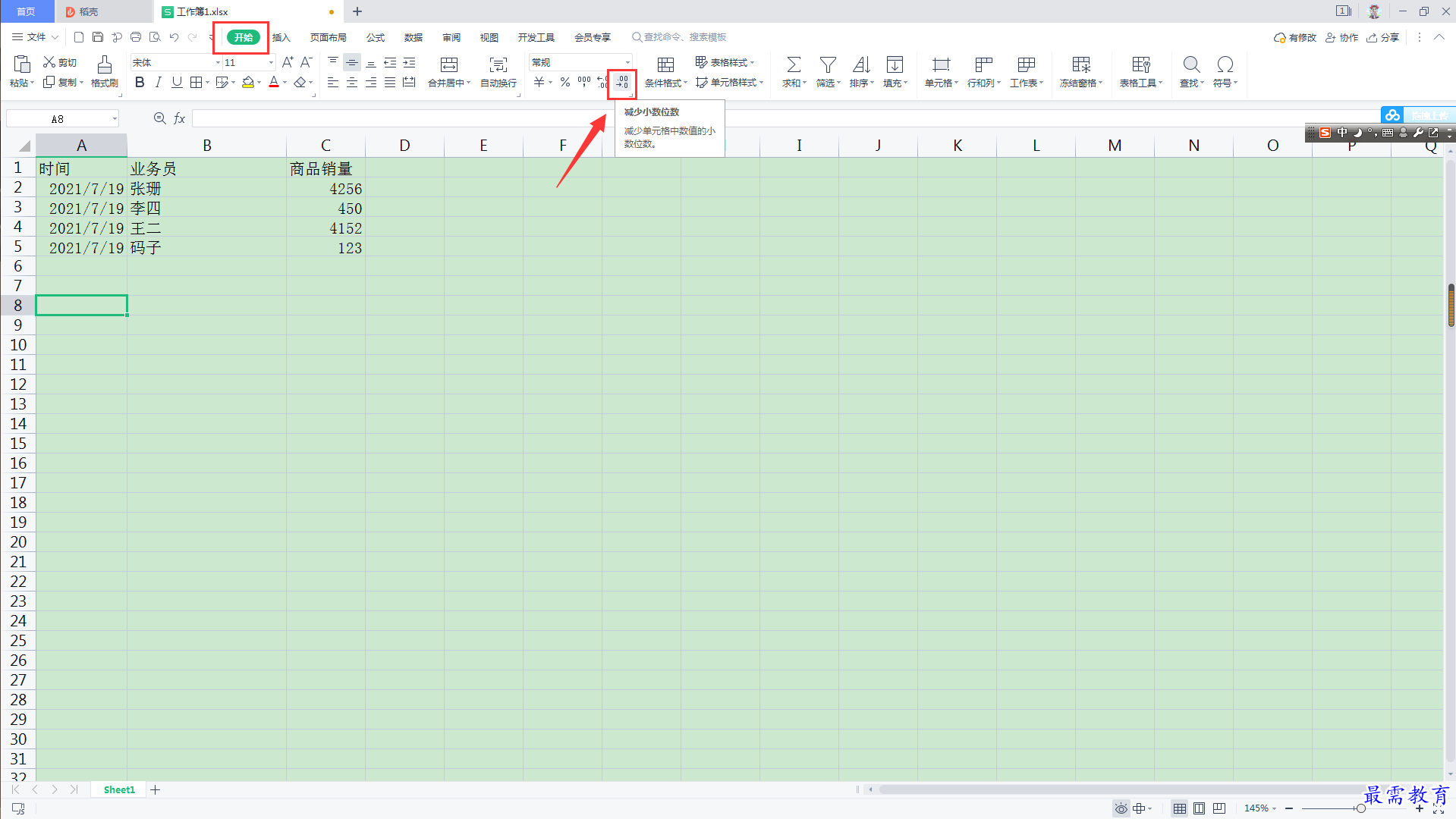1456x819 pixels.
Task: Click the Fill down icon
Action: coord(895,64)
